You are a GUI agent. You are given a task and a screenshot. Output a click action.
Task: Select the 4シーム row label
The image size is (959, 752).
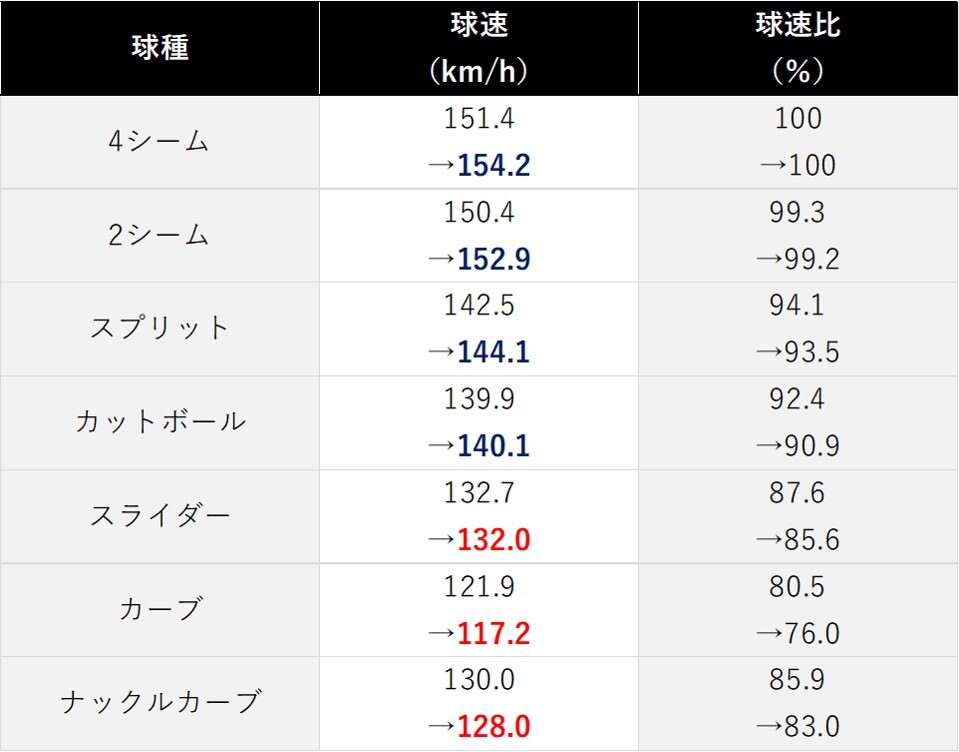[x=158, y=141]
